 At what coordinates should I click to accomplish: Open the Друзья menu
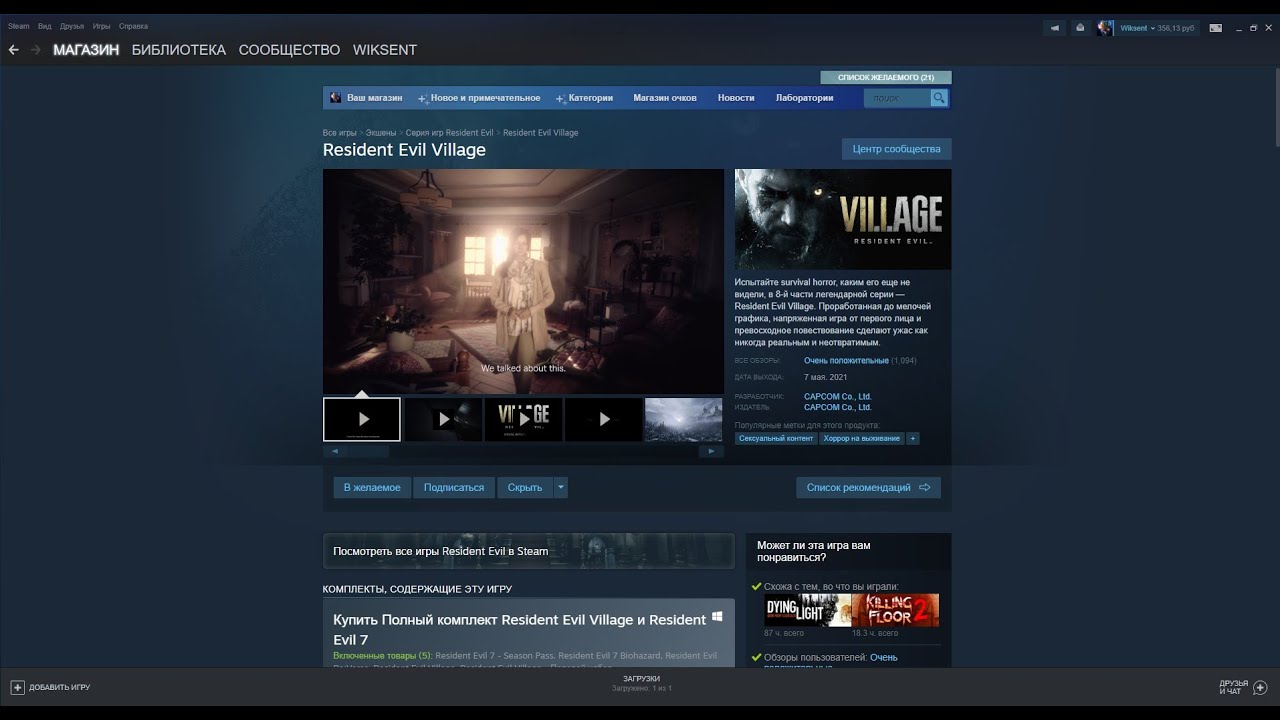(x=72, y=26)
